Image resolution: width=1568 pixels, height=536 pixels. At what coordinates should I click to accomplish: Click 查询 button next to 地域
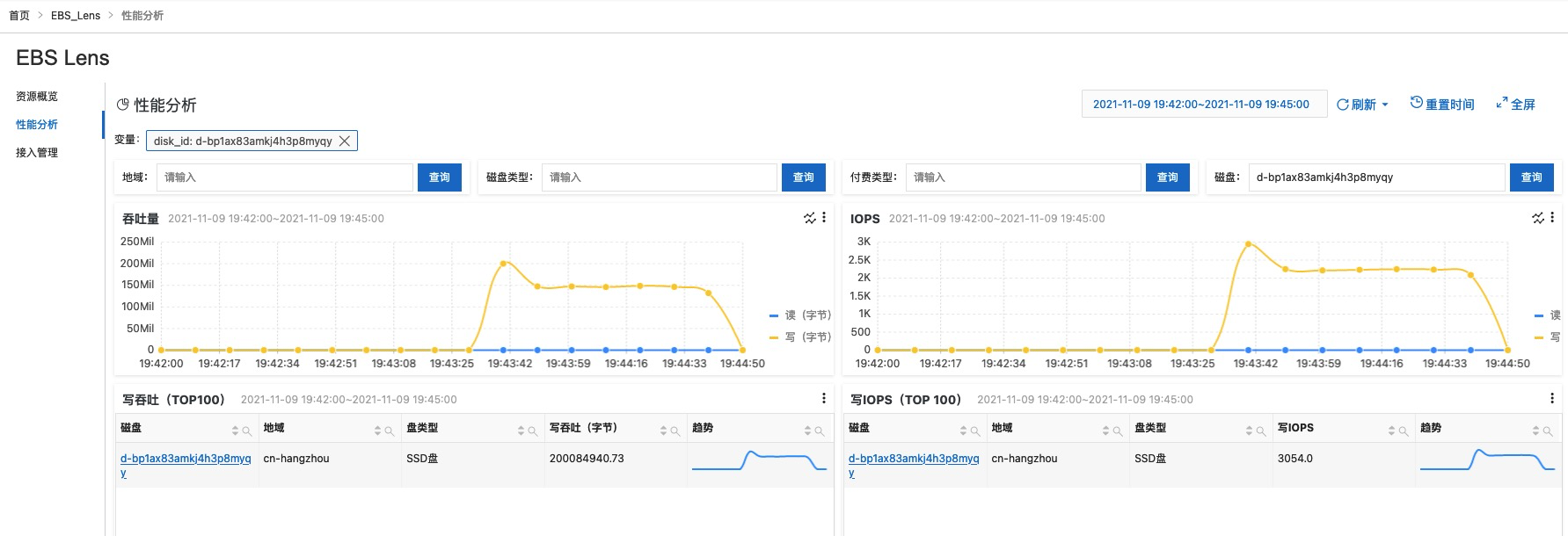(x=439, y=177)
